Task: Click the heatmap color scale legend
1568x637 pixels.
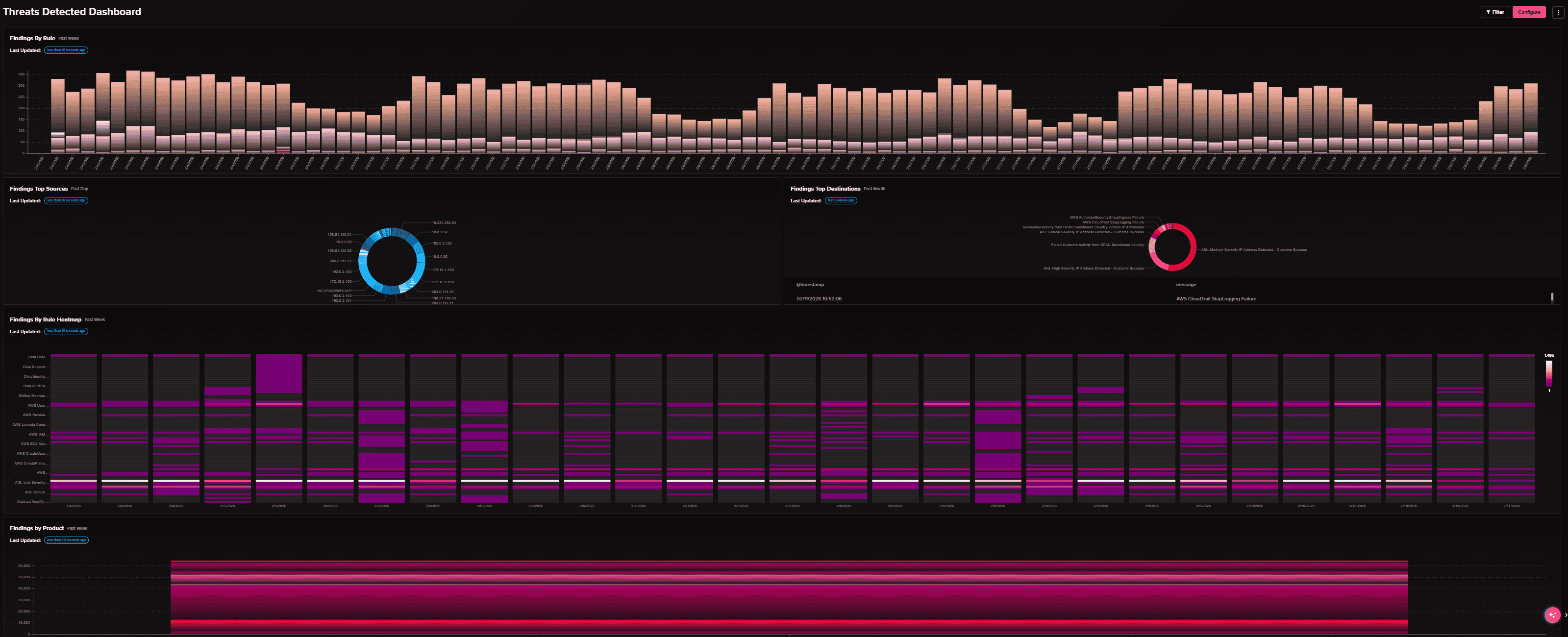Action: pyautogui.click(x=1548, y=373)
